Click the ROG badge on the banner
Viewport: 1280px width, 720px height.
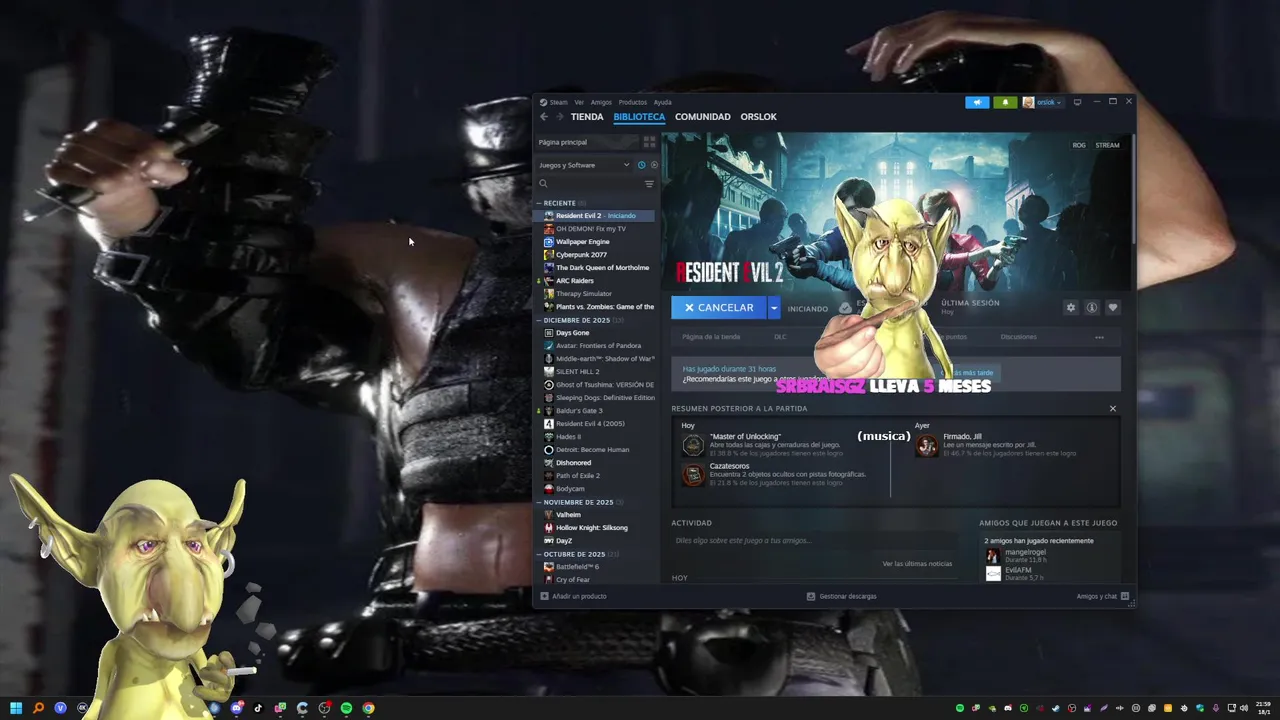click(1079, 145)
